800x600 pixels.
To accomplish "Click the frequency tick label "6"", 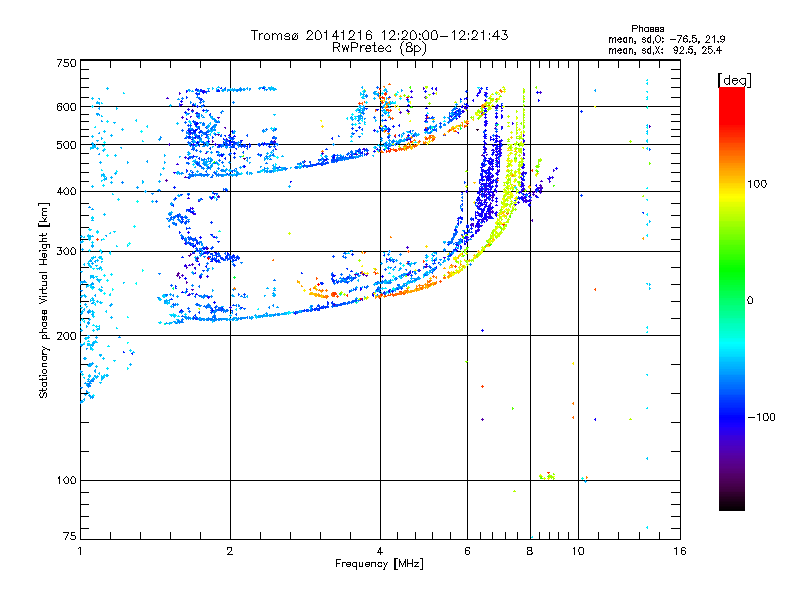I will tap(467, 551).
